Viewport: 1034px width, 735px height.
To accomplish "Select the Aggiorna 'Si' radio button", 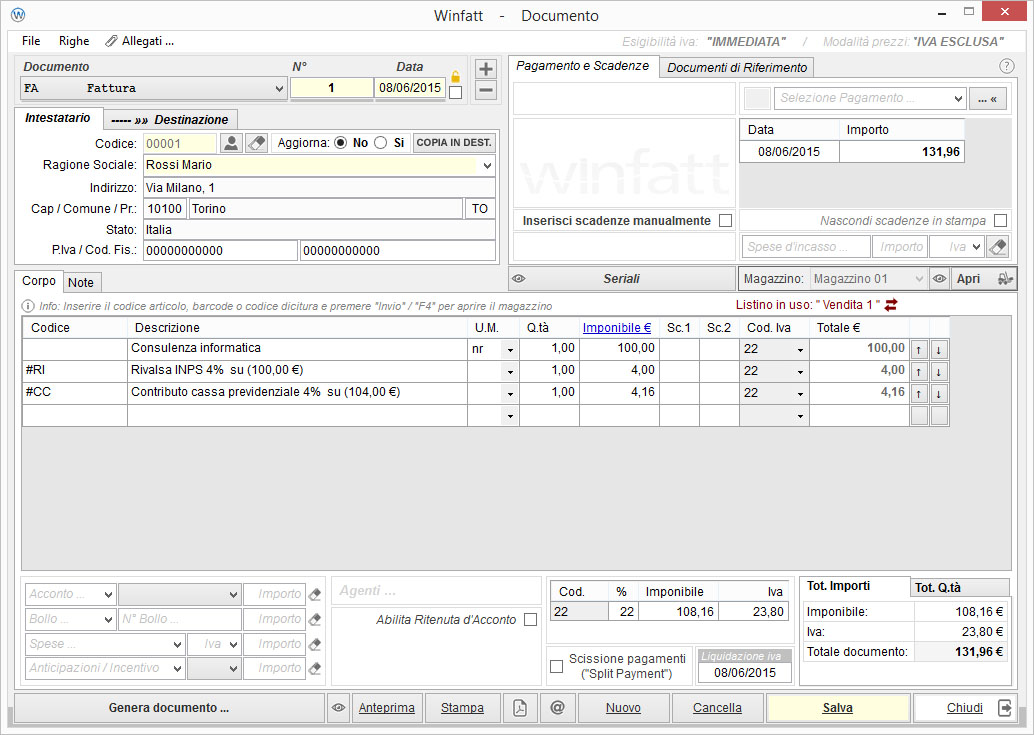I will (x=380, y=143).
